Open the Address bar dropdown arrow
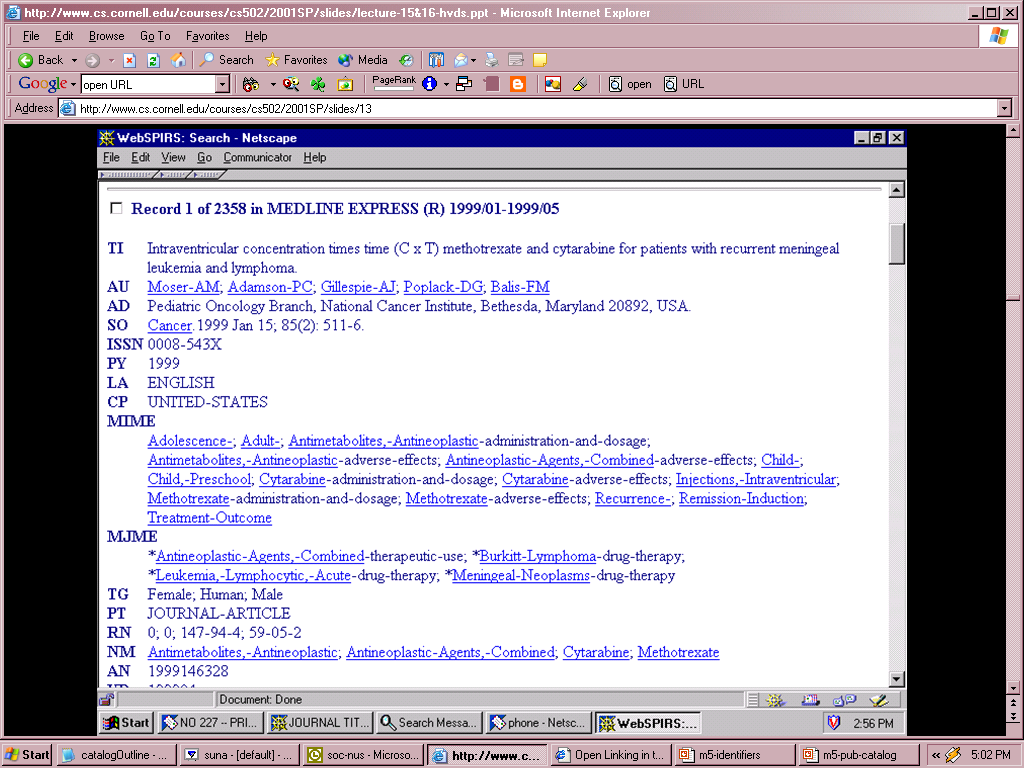The height and width of the screenshot is (768, 1024). pos(1004,108)
